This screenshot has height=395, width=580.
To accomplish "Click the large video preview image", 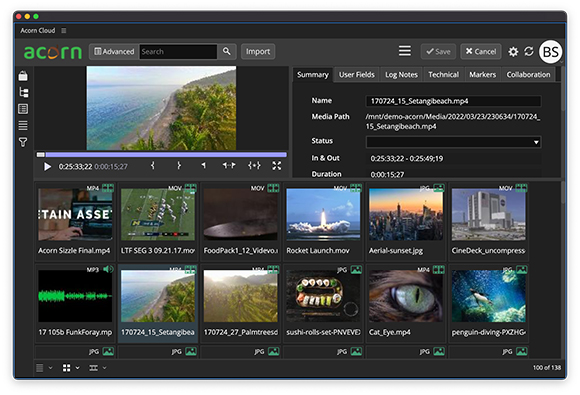I will click(161, 108).
